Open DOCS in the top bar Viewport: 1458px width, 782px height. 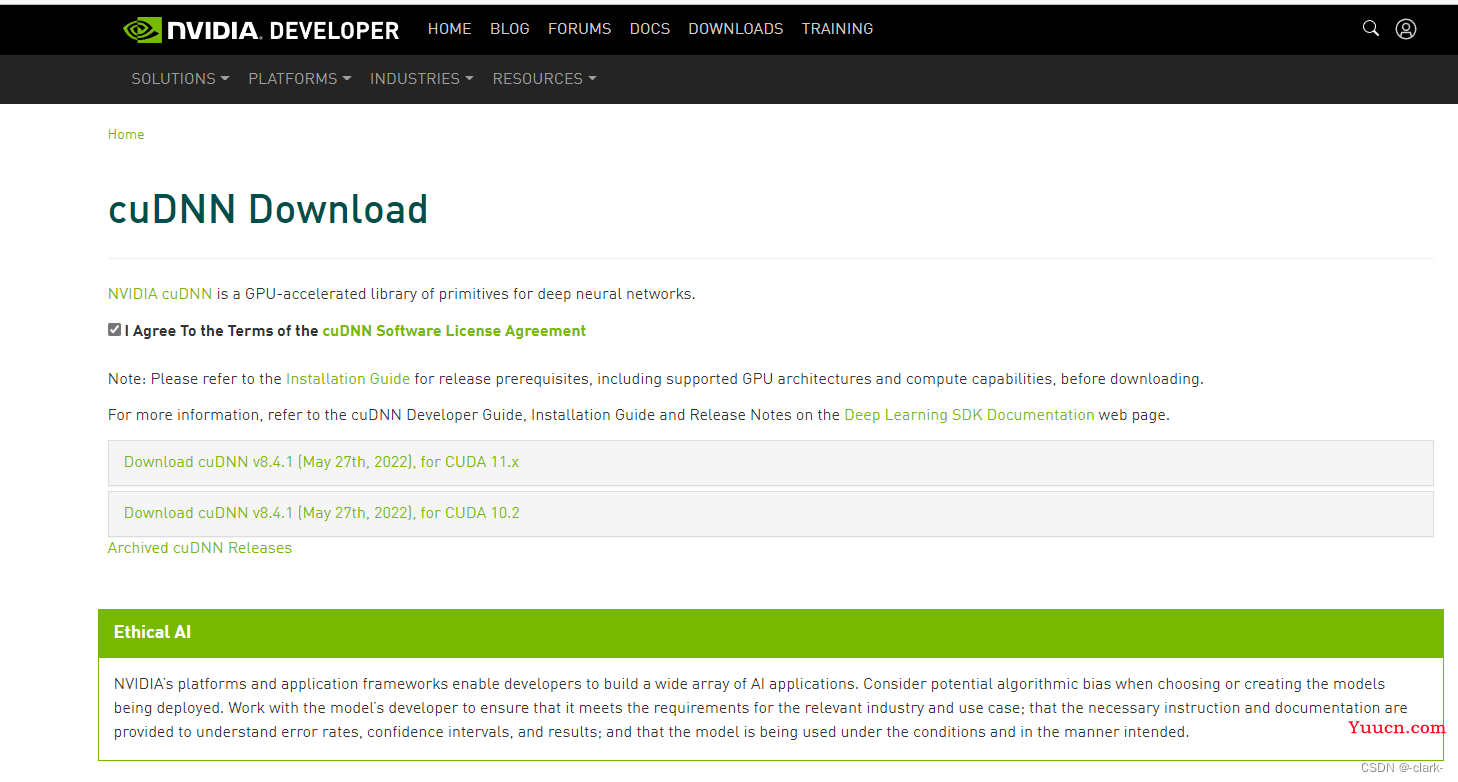click(x=650, y=29)
